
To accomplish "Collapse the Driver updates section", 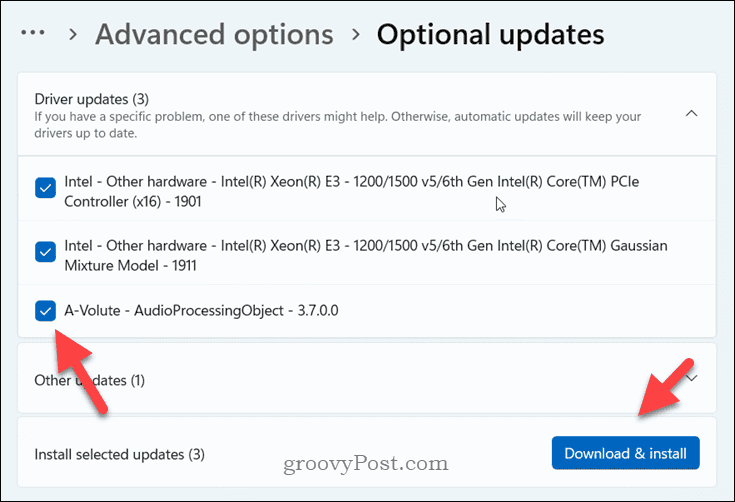I will click(x=691, y=113).
